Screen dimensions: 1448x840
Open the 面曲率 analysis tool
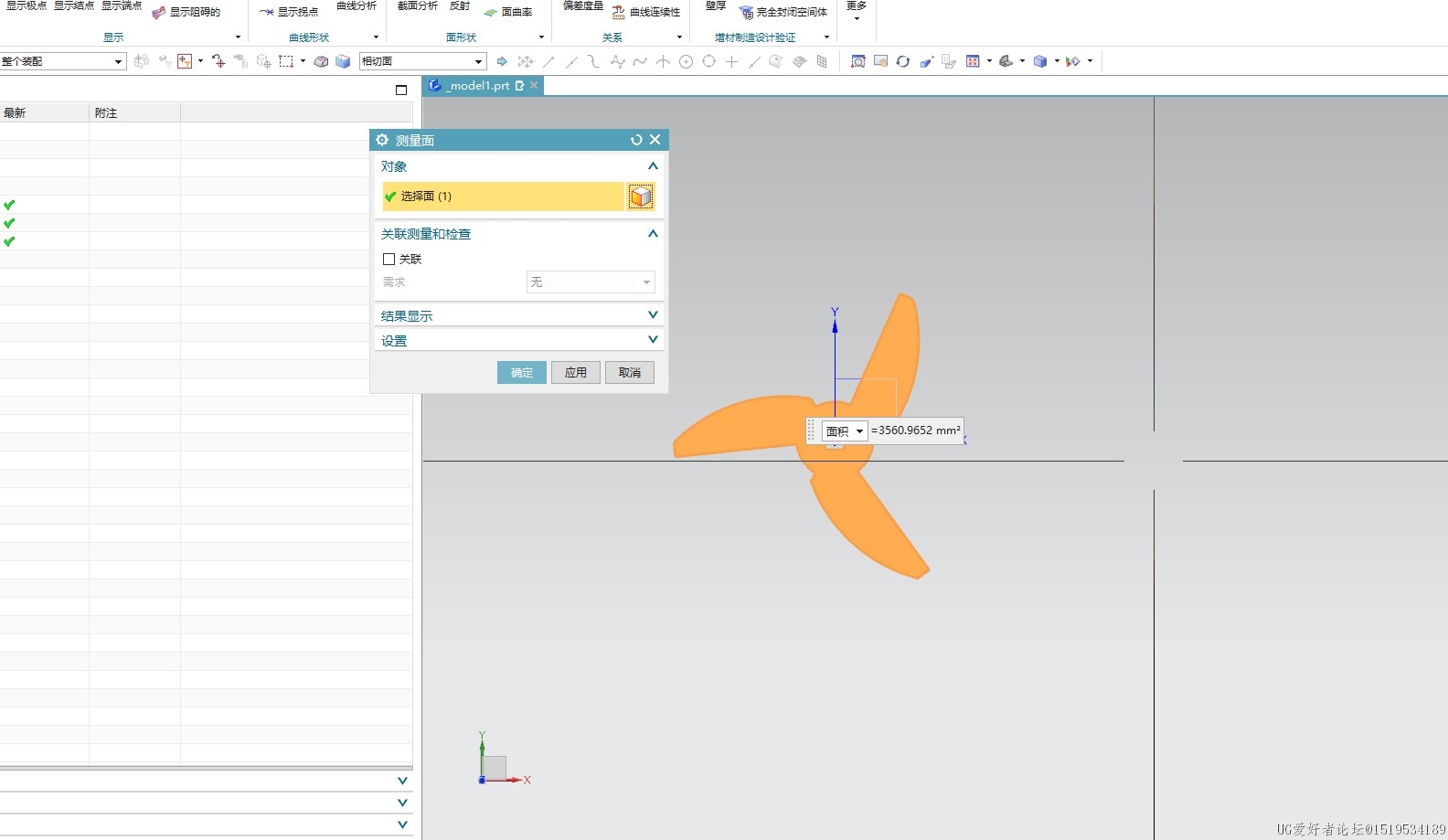[508, 12]
